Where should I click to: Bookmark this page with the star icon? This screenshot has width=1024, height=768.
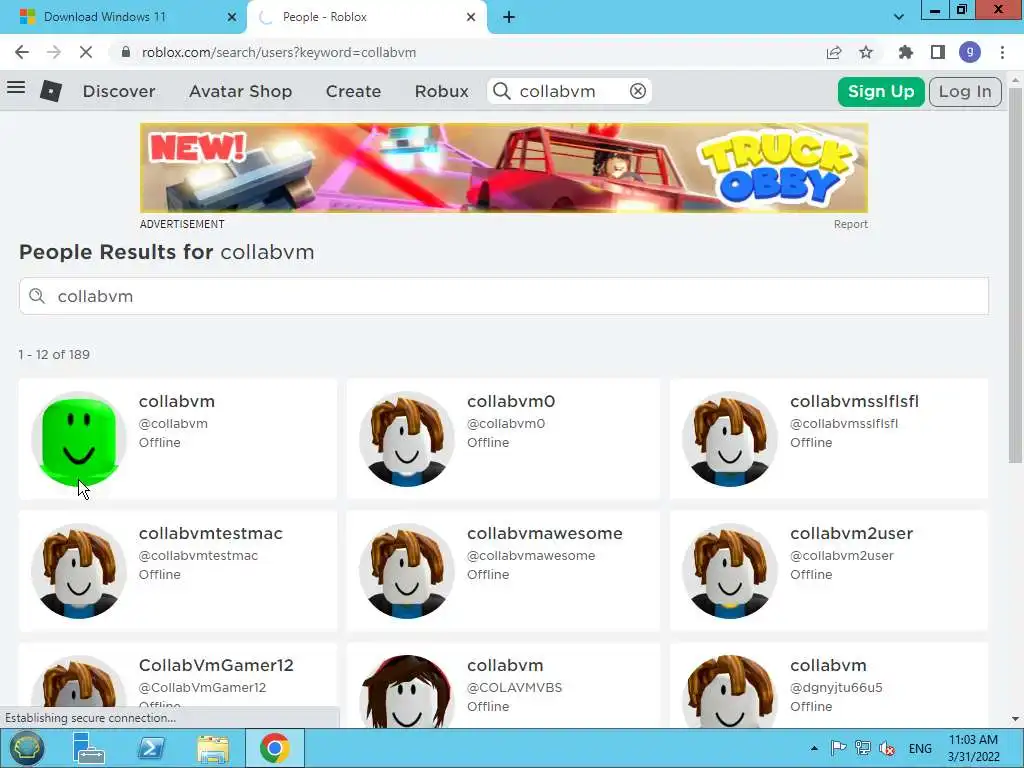point(866,52)
